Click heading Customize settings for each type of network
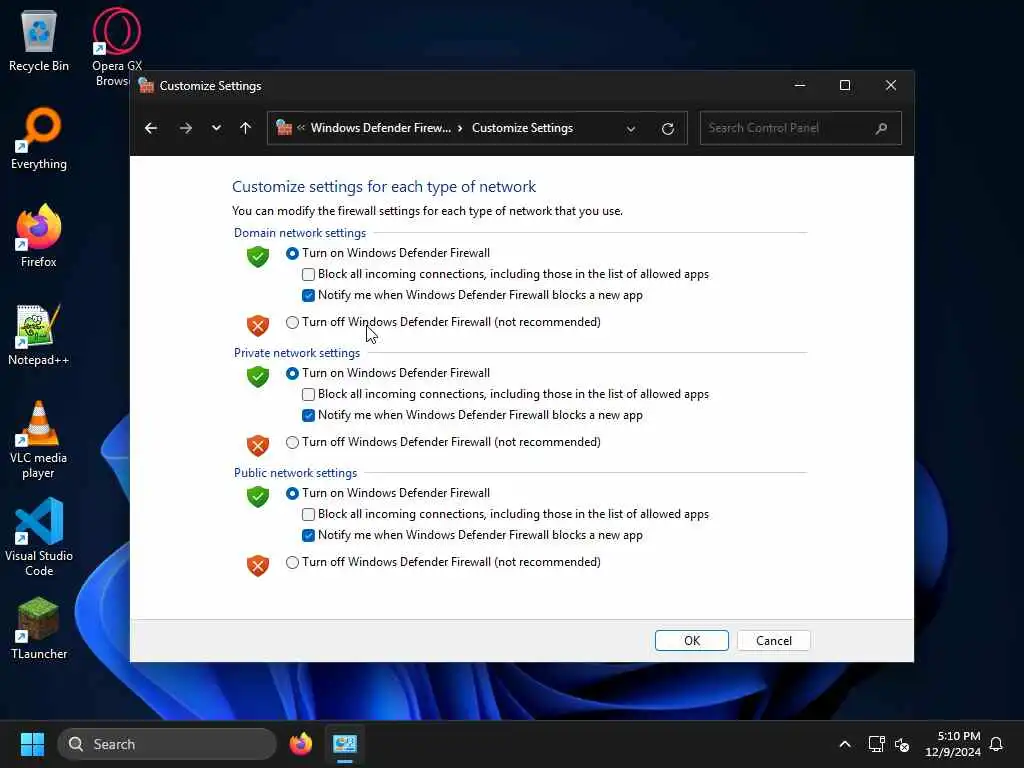 pos(384,187)
